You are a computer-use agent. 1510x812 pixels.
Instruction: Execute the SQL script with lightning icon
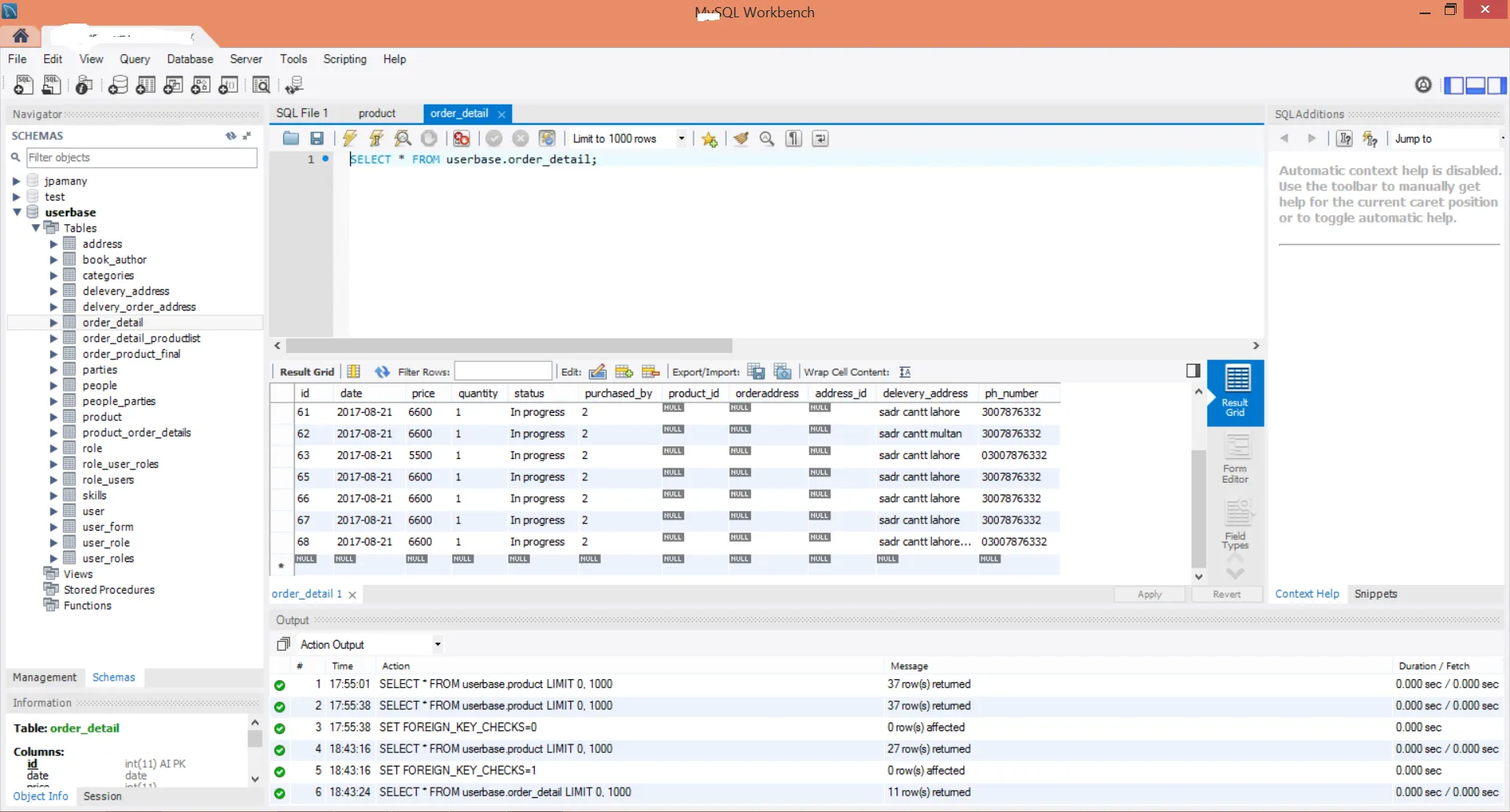click(x=350, y=138)
